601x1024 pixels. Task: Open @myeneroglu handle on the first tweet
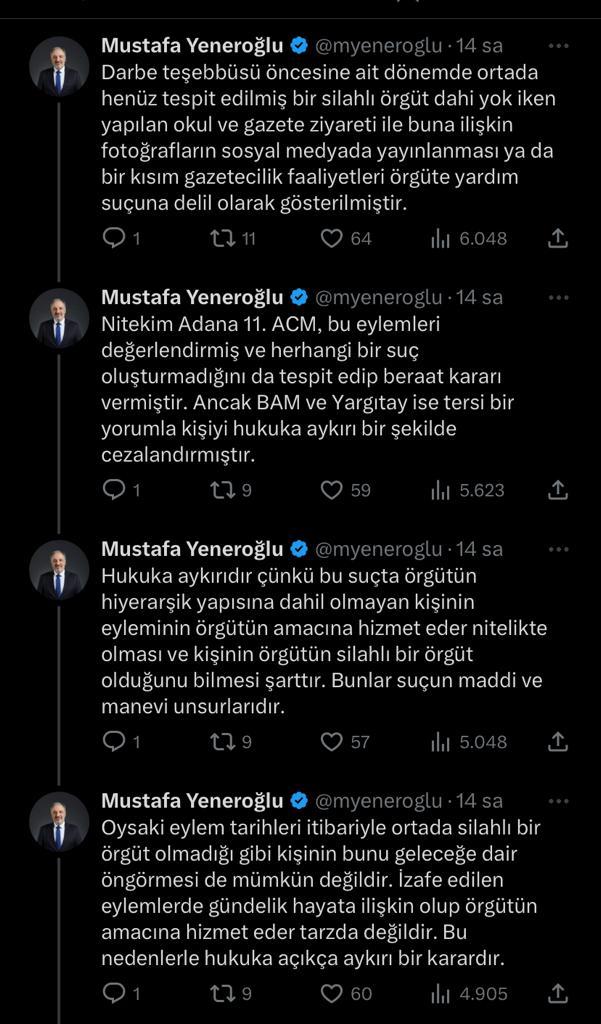click(x=379, y=46)
